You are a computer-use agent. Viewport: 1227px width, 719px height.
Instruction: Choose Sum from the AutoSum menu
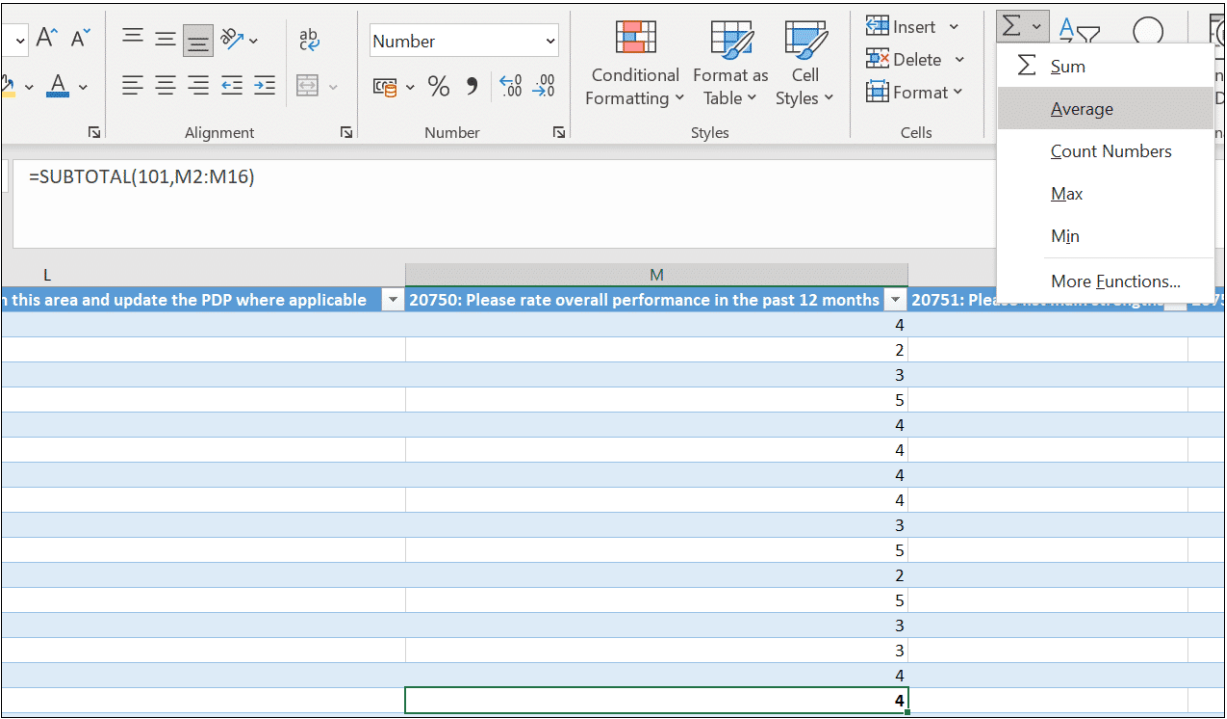1105,67
